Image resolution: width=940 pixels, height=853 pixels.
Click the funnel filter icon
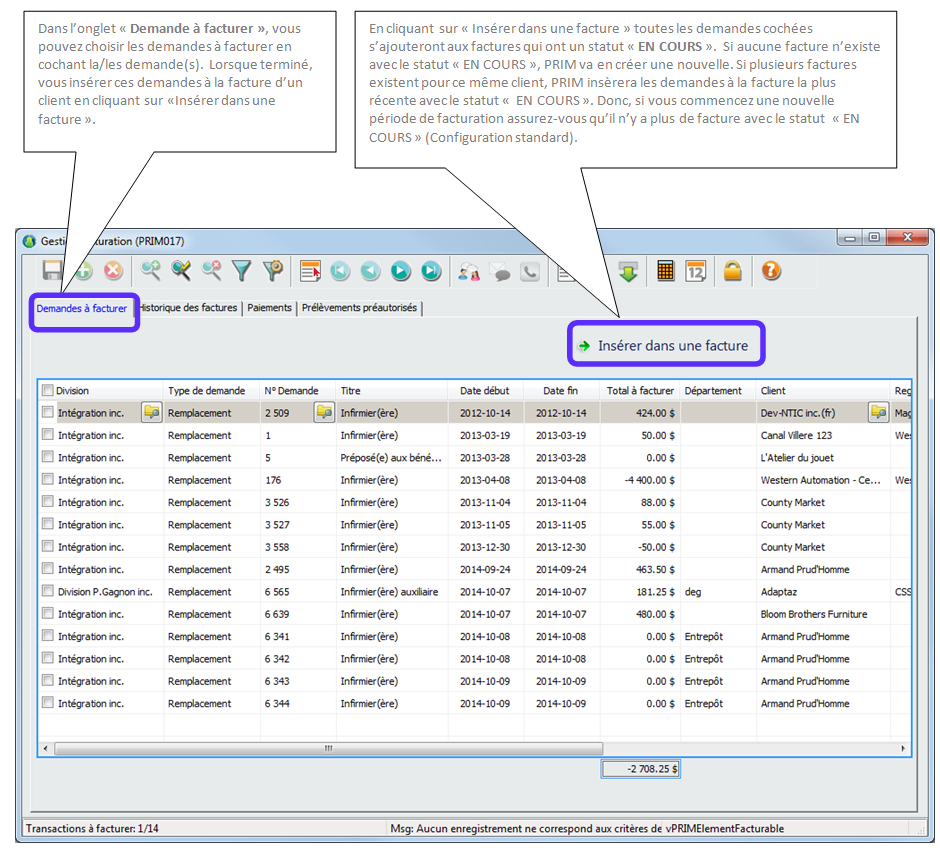[241, 271]
